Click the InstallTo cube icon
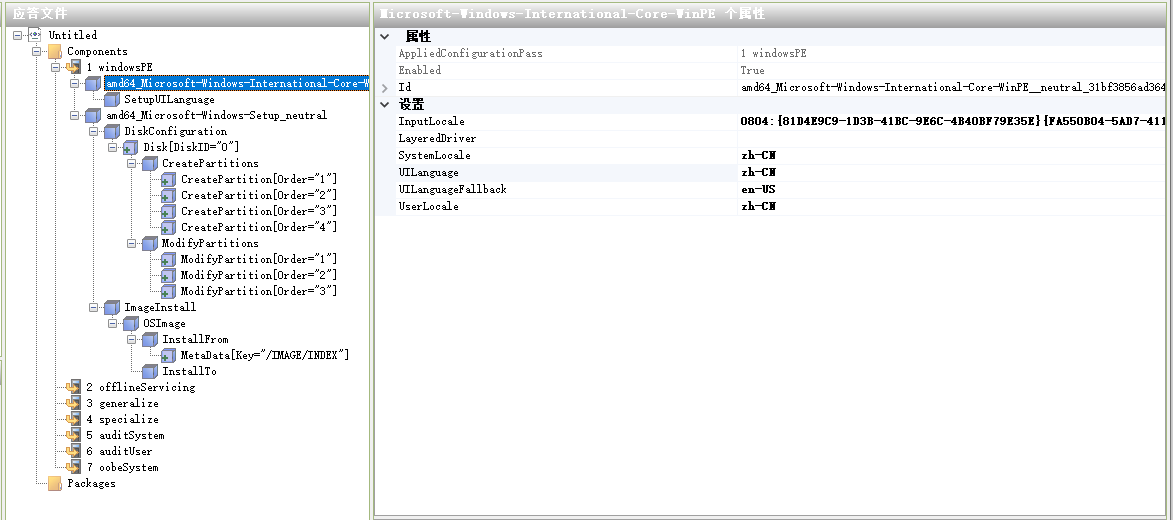 [150, 371]
